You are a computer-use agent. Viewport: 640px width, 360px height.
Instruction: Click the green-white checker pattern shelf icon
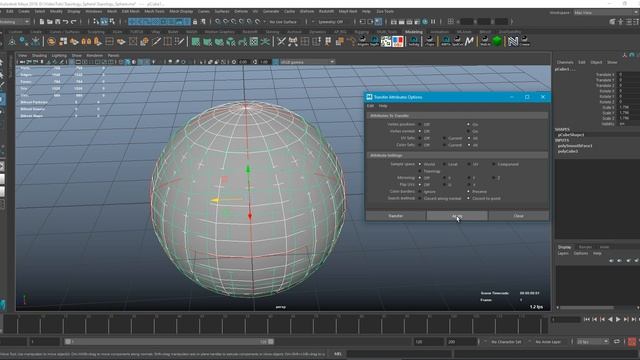coord(386,41)
